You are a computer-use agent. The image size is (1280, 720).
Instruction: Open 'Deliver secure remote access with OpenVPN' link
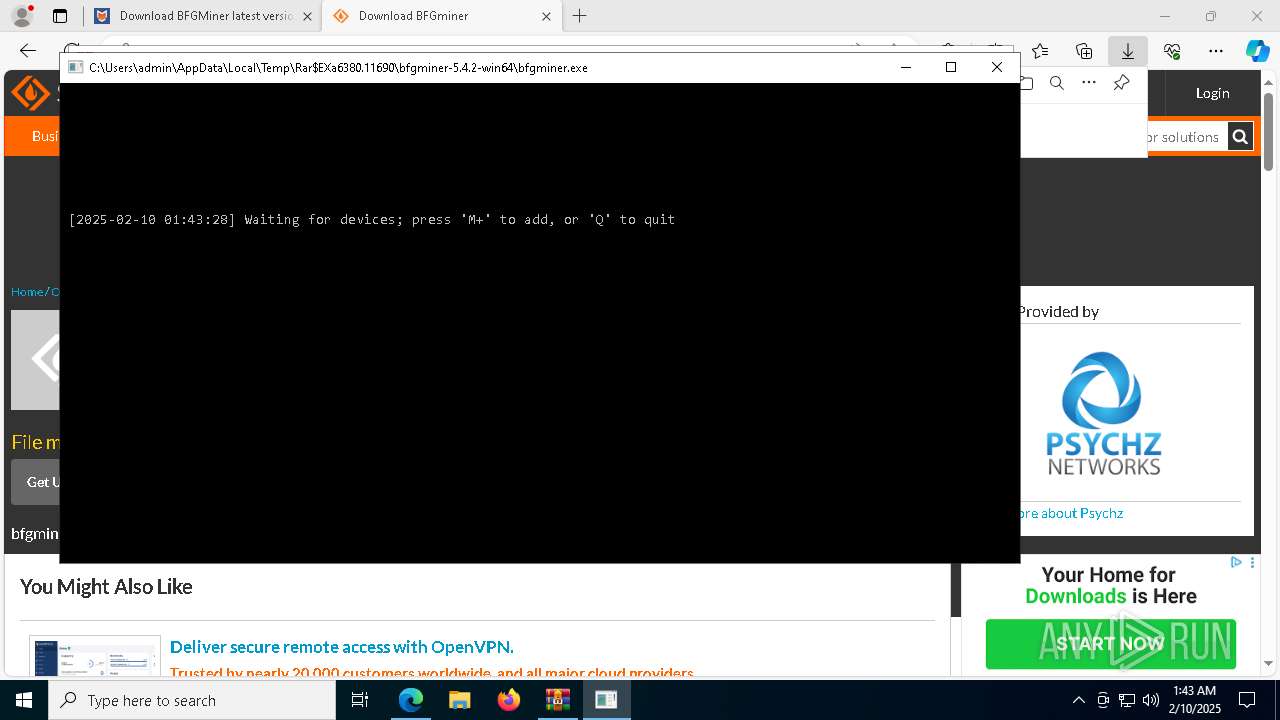[342, 647]
